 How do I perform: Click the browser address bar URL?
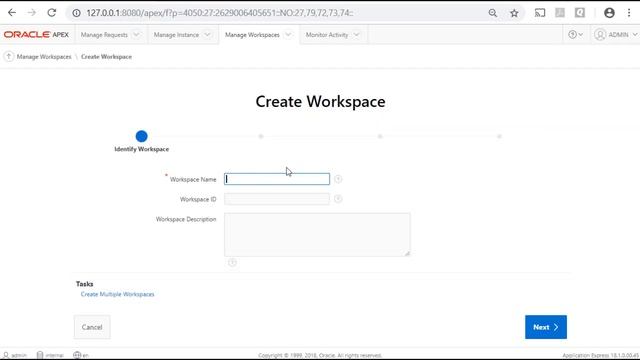(x=220, y=13)
